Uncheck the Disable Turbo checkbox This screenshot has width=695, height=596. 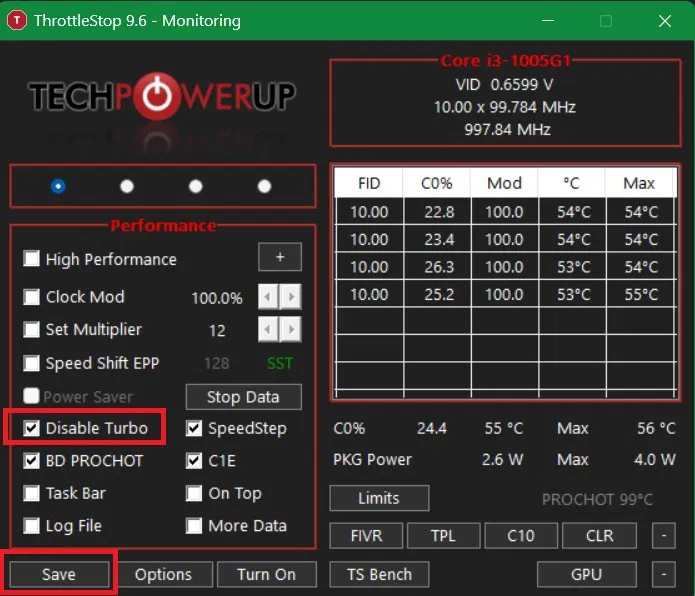(32, 429)
